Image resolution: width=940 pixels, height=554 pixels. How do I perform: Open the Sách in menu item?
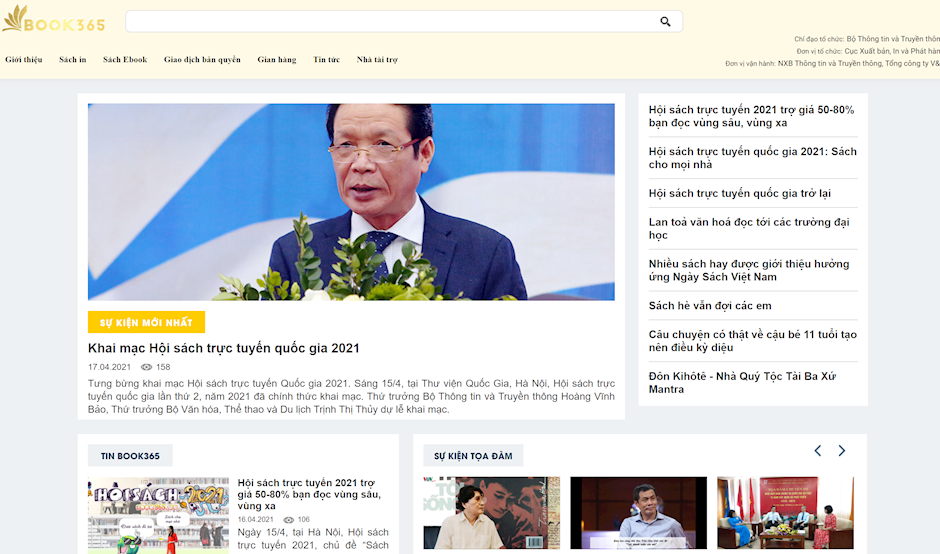click(73, 60)
